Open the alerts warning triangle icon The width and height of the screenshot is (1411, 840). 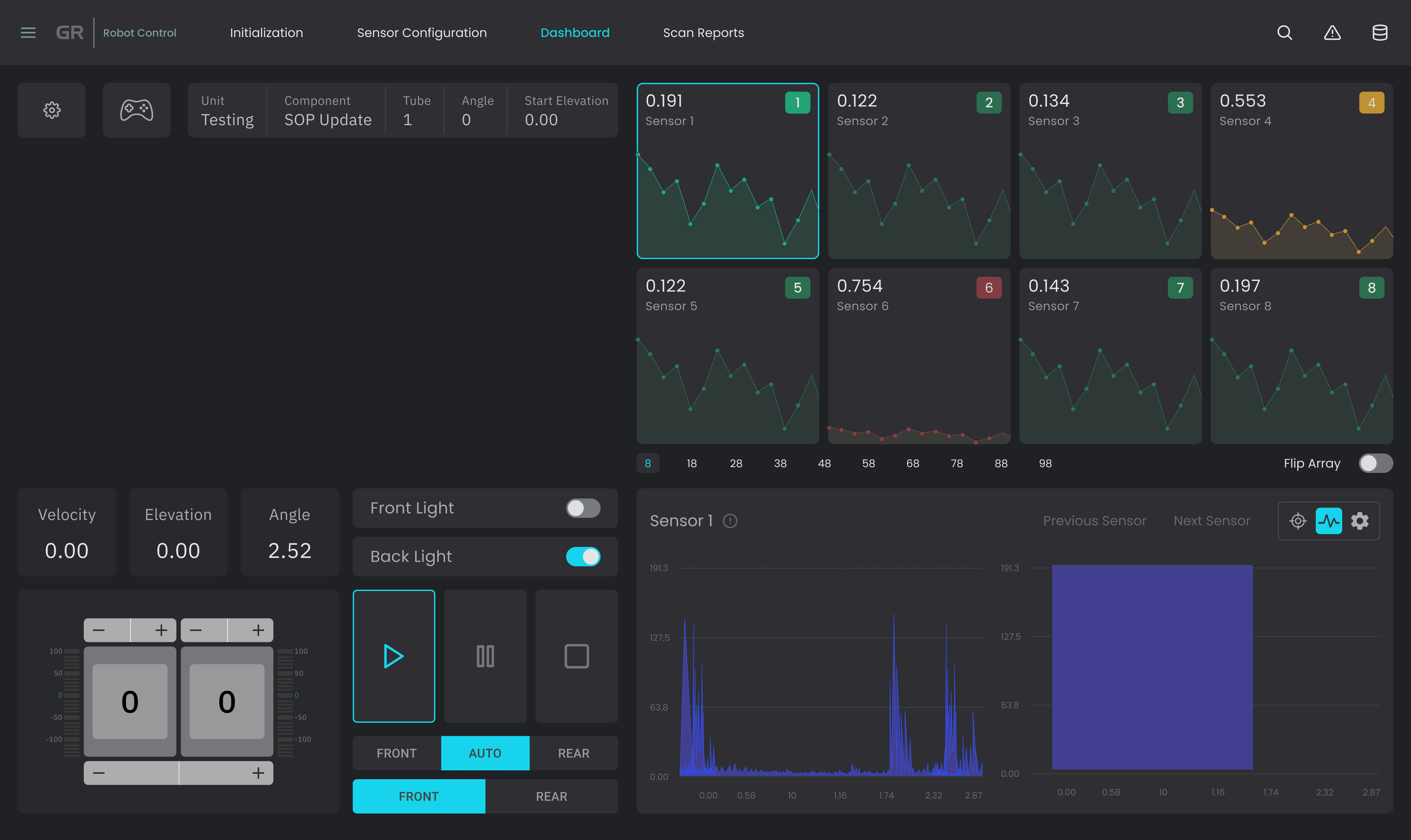coord(1332,33)
